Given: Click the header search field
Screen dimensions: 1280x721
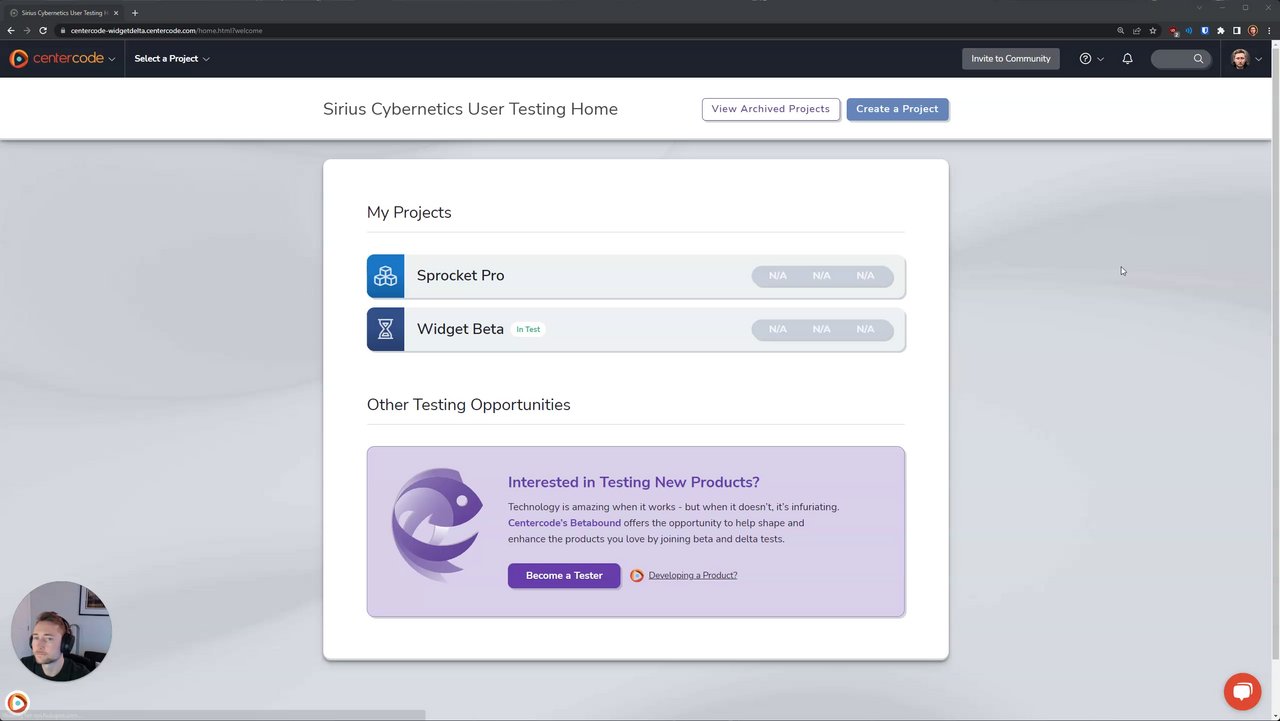Looking at the screenshot, I should (1179, 59).
